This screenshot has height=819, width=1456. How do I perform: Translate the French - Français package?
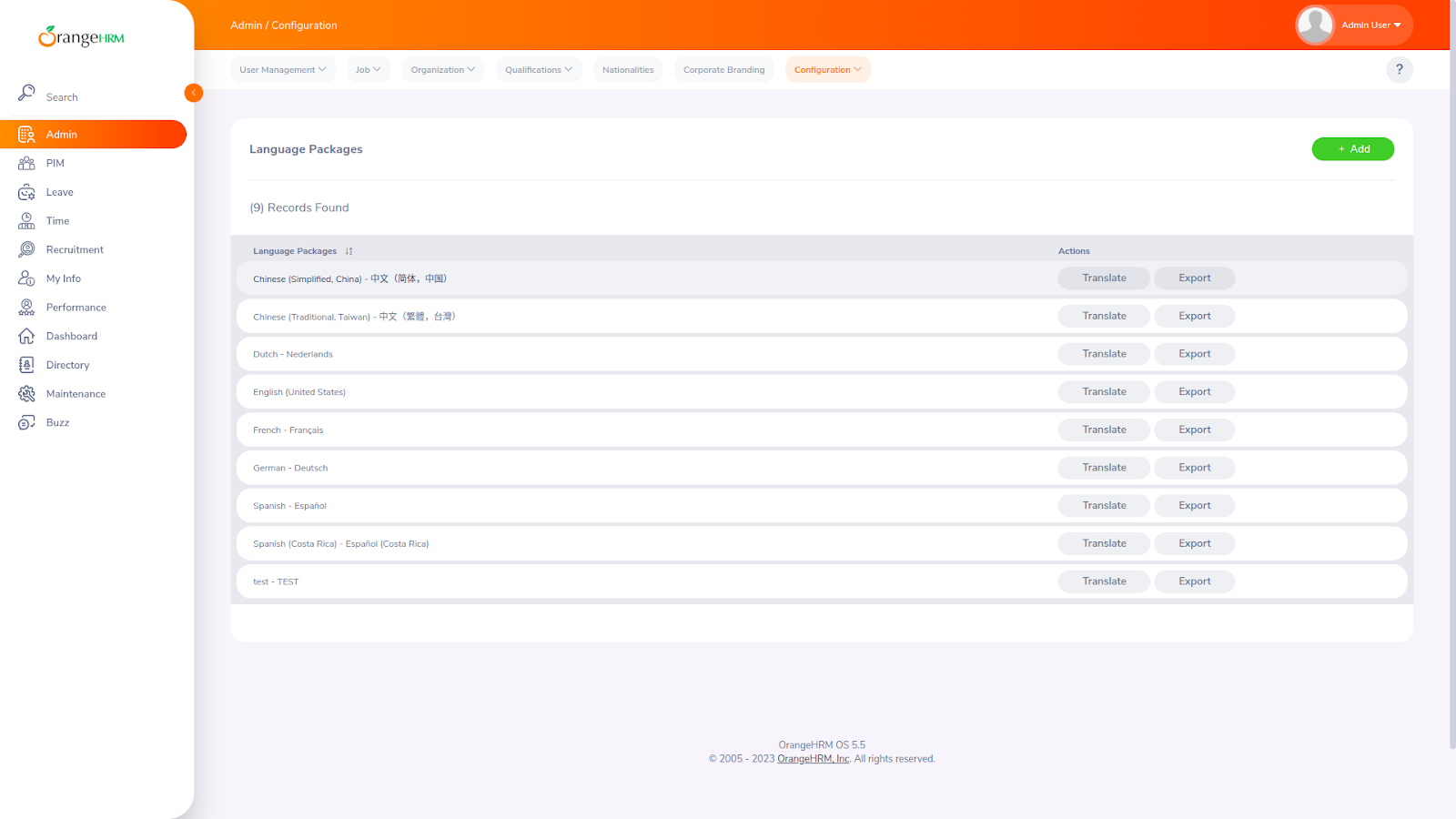tap(1104, 430)
